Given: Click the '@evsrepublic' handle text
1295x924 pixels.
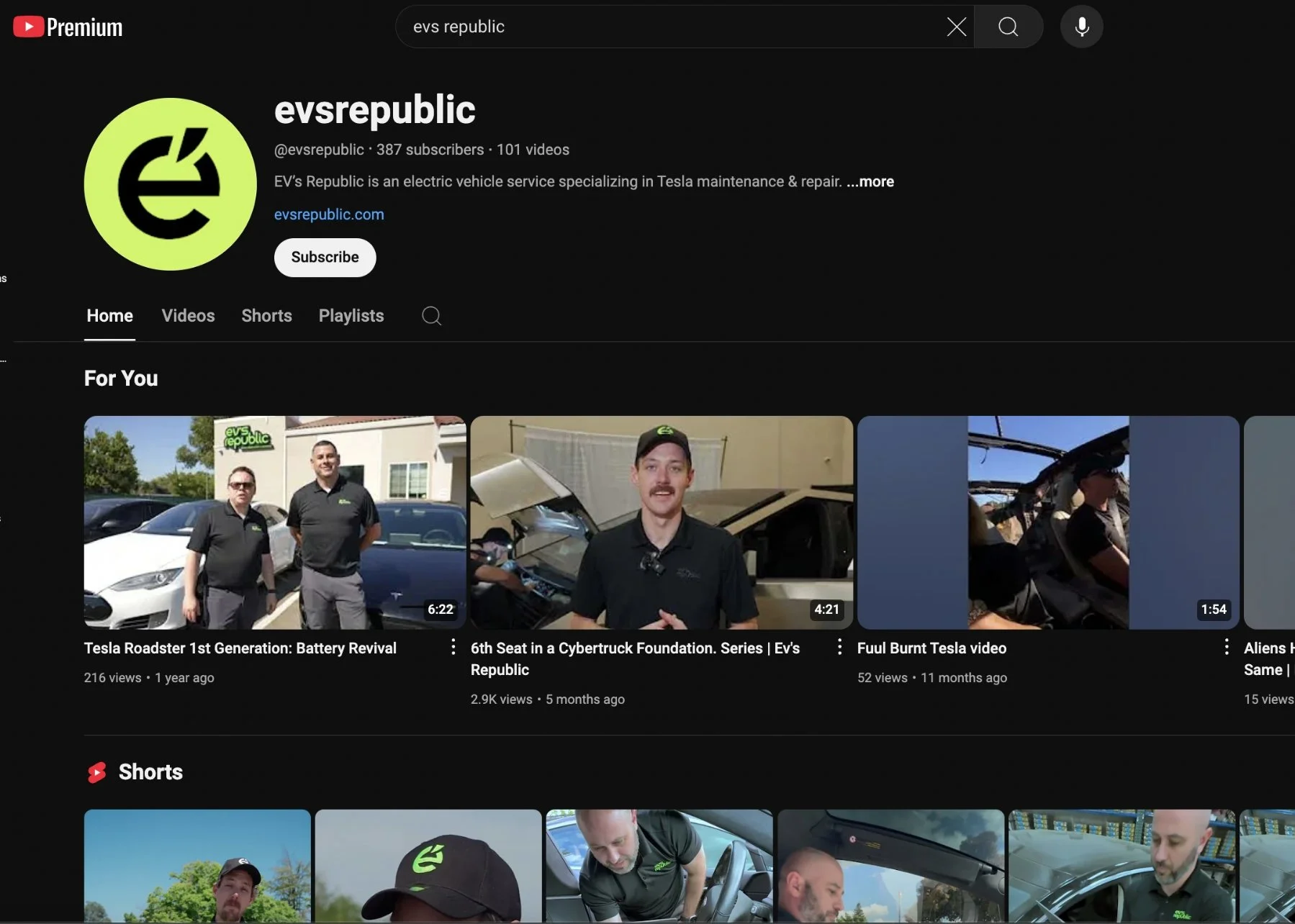Looking at the screenshot, I should click(319, 150).
